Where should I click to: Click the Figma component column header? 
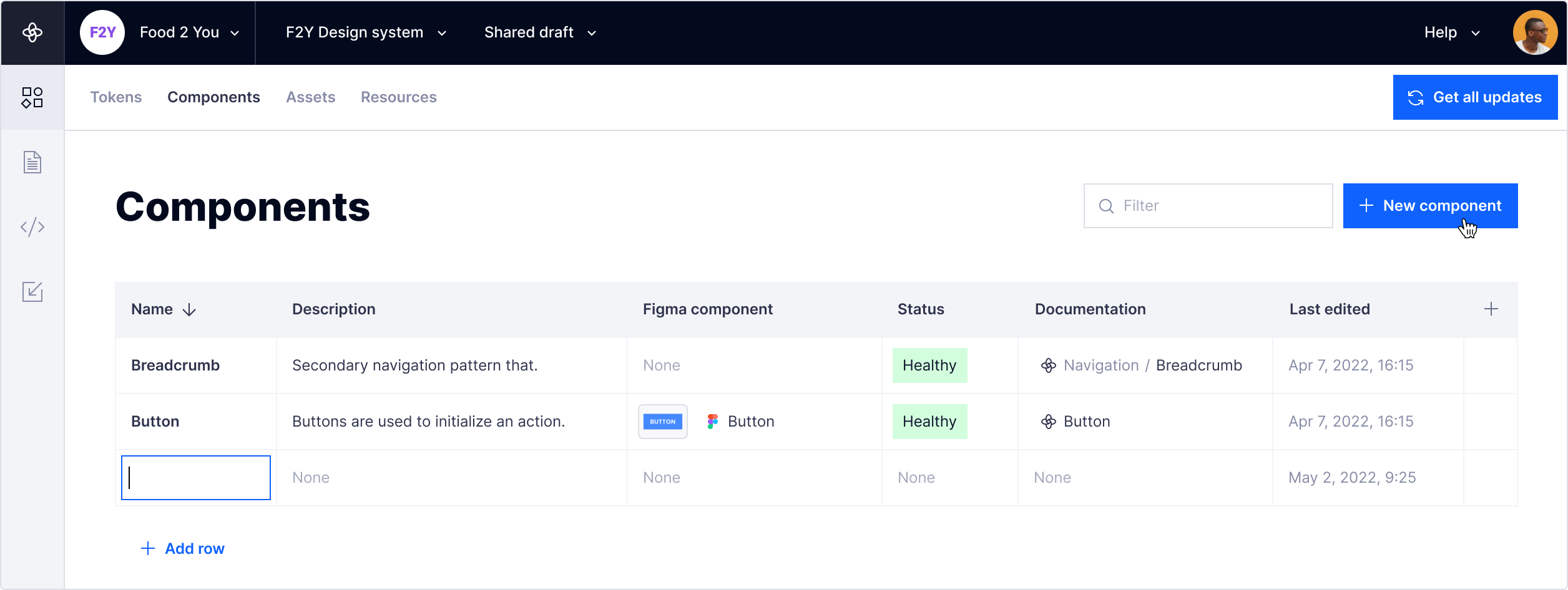[x=708, y=309]
